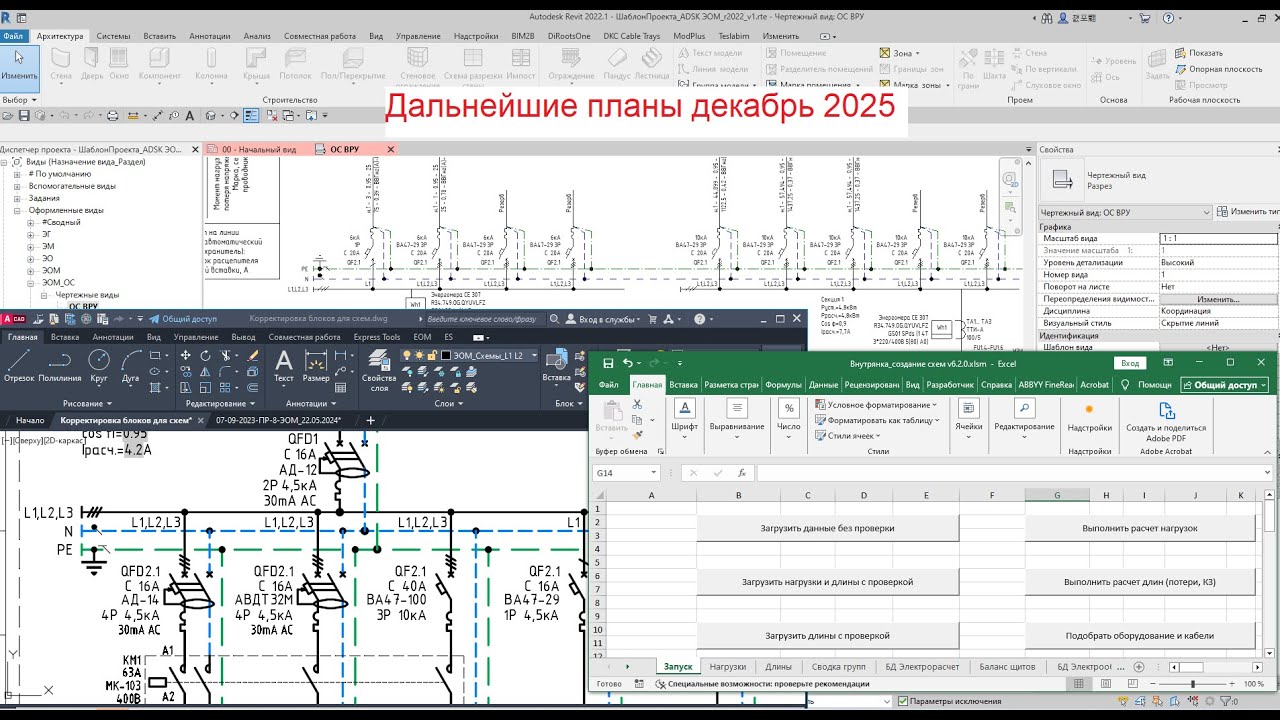The height and width of the screenshot is (720, 1280).
Task: Open Чертежный вид: ОС ВРУ type selector
Action: (x=1126, y=212)
